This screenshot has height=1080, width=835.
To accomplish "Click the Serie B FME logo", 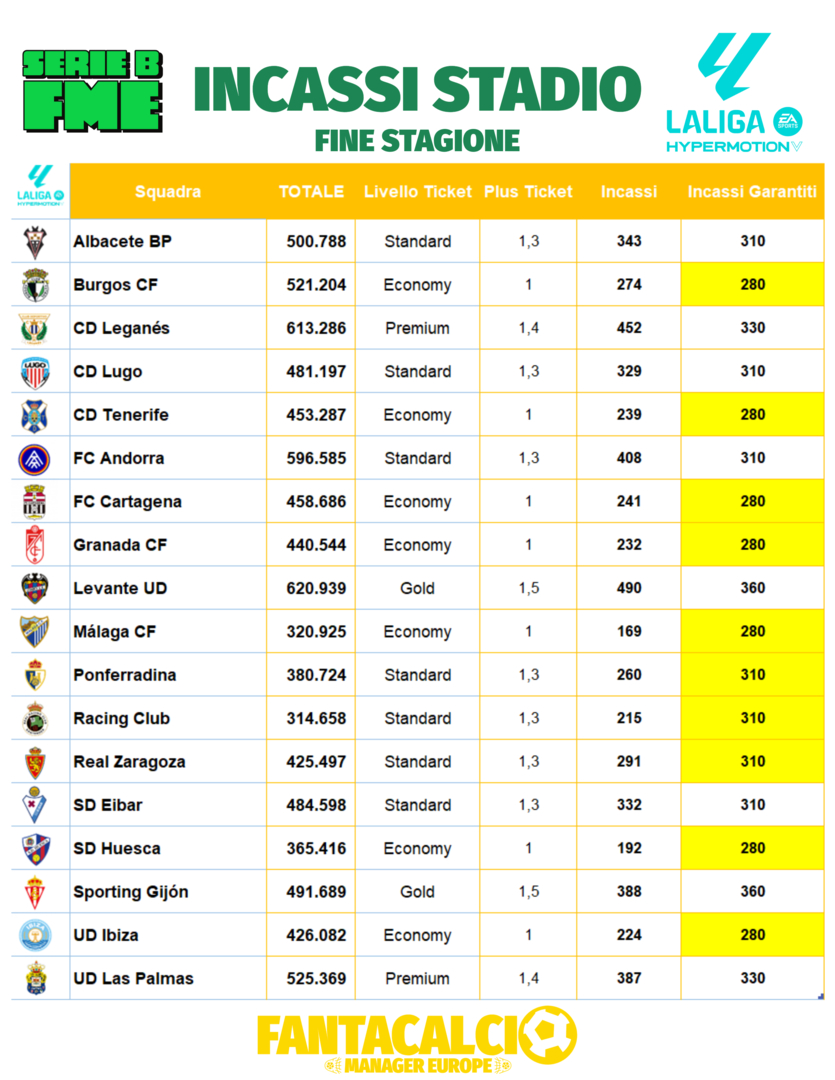I will coord(92,91).
